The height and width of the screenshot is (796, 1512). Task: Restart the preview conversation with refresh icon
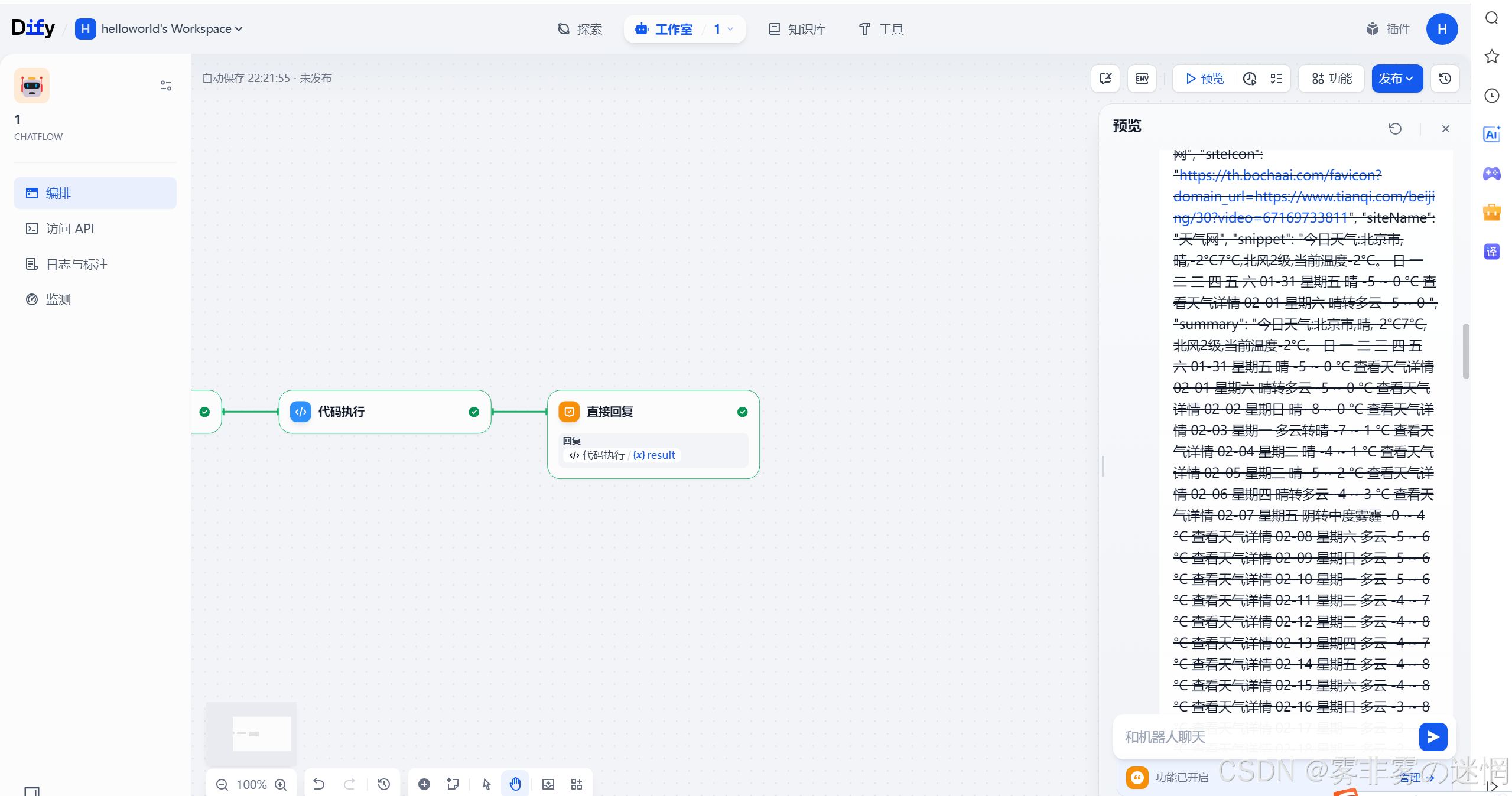click(x=1394, y=129)
